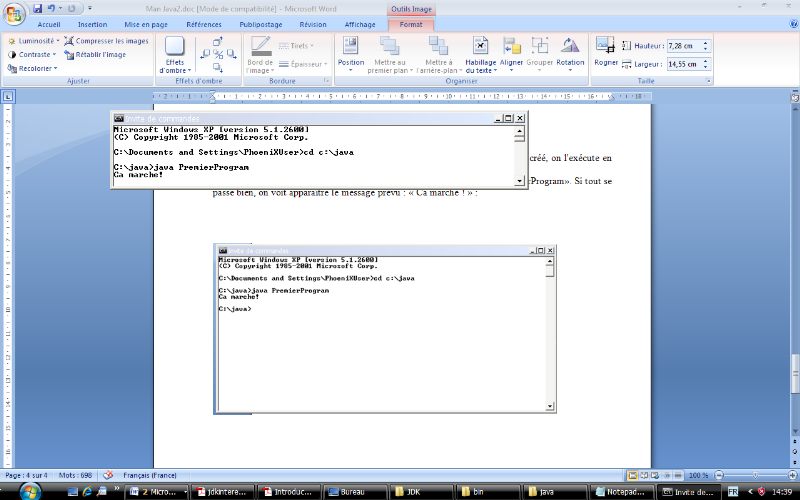Nudge shadow up icon
Image resolution: width=800 pixels, height=500 pixels.
218,42
